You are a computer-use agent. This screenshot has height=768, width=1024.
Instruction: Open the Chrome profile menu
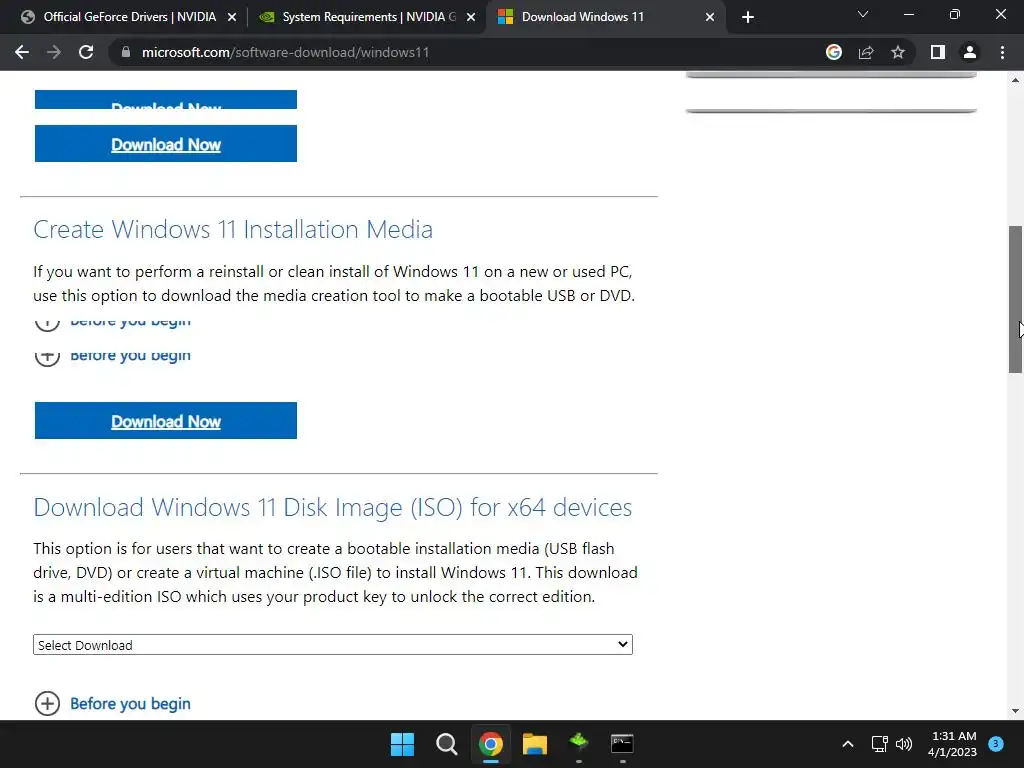970,52
